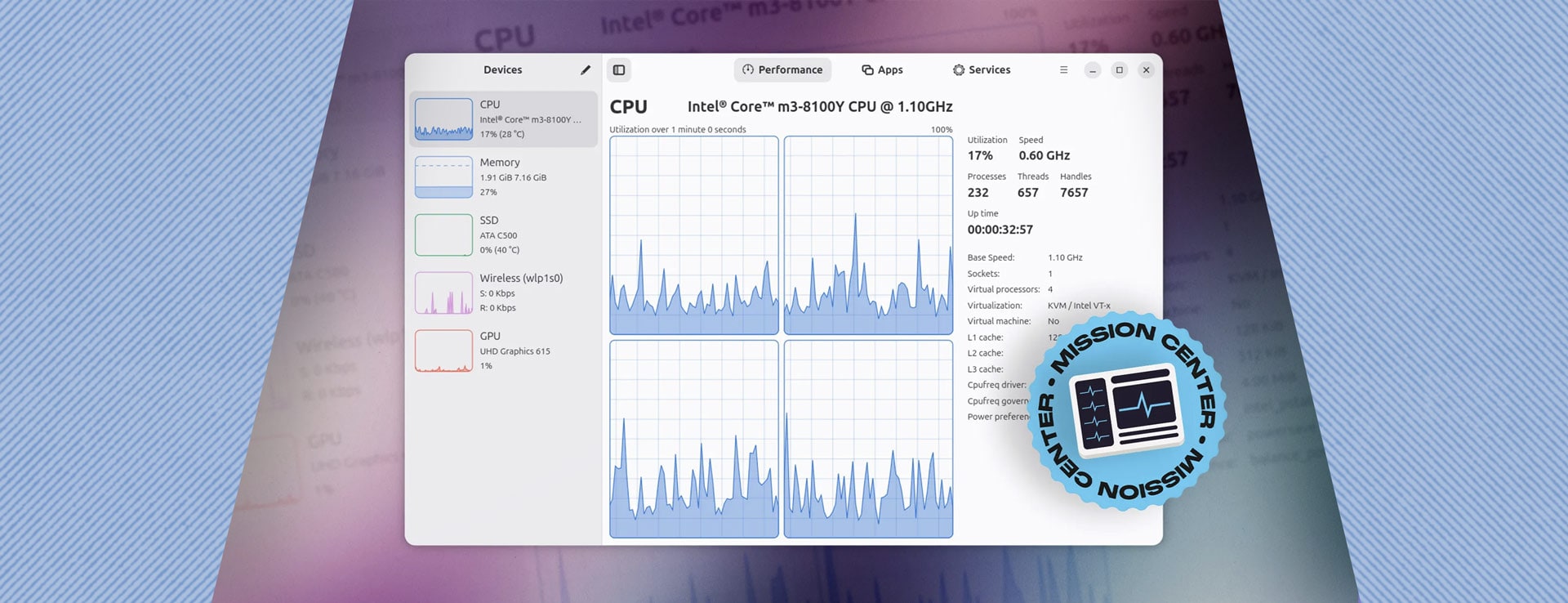
Task: Select the GPU UHD Graphics 615 device
Action: click(503, 351)
